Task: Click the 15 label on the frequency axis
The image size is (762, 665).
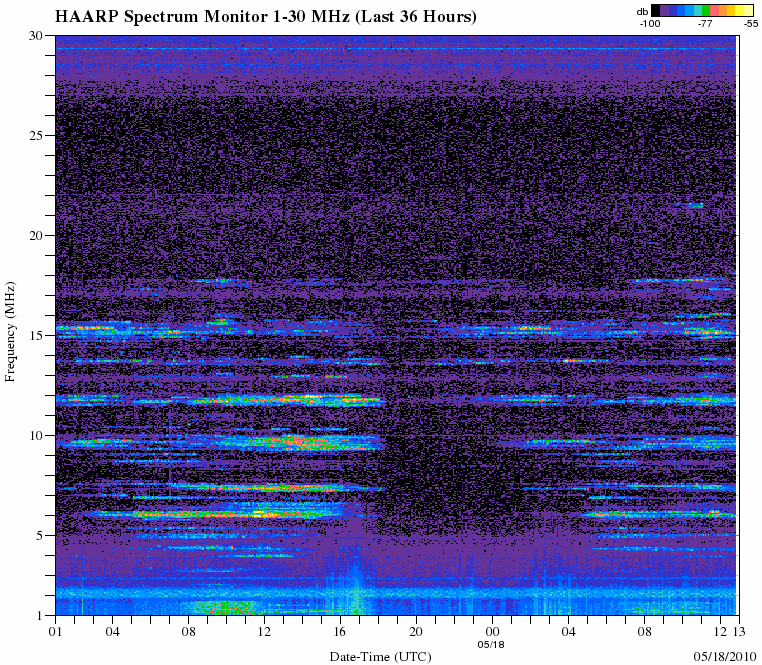Action: pos(37,335)
